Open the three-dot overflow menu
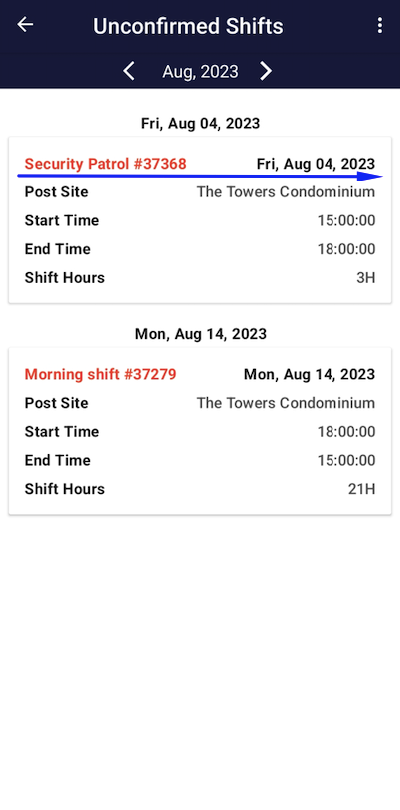 [380, 25]
